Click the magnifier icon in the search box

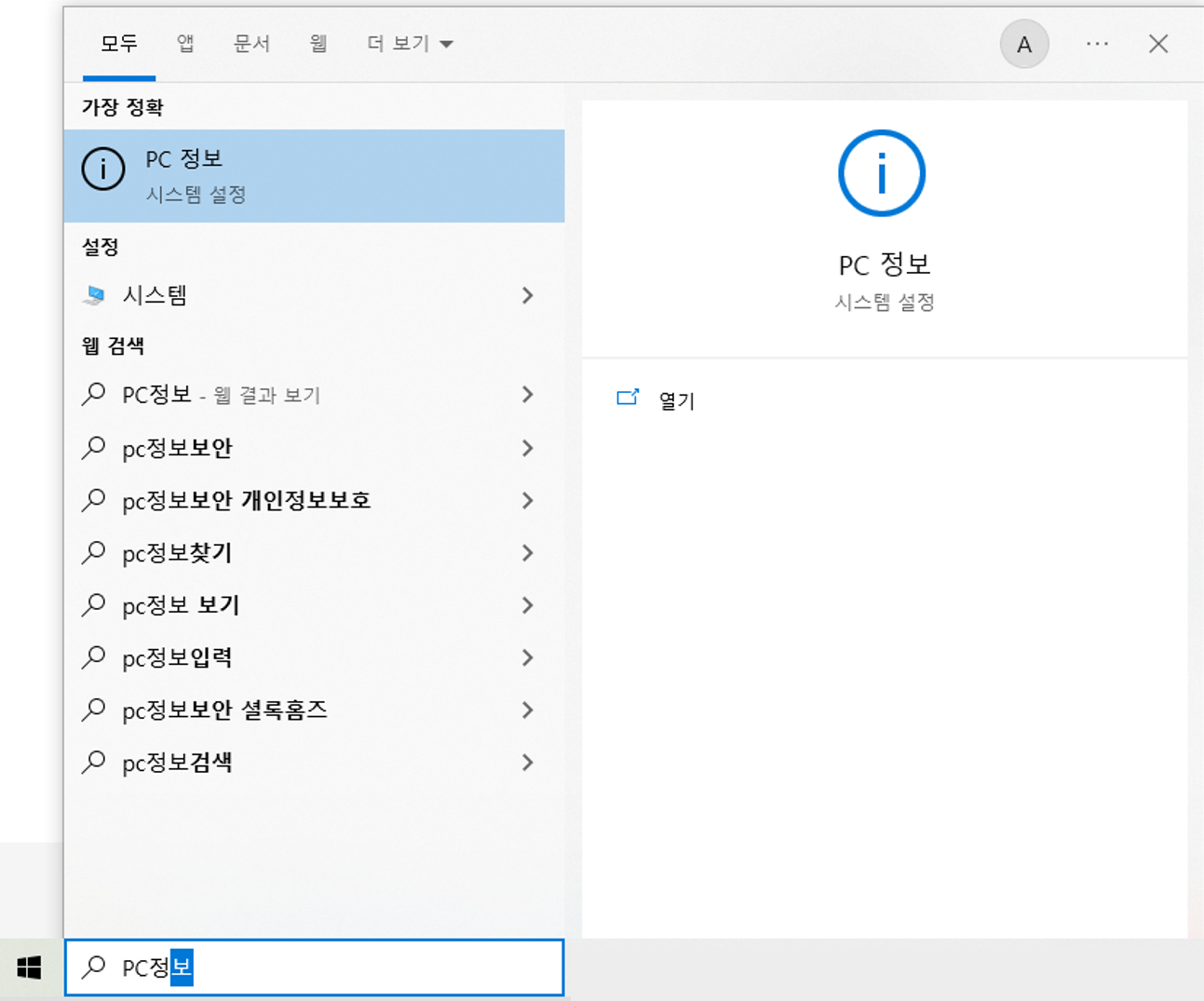(93, 967)
